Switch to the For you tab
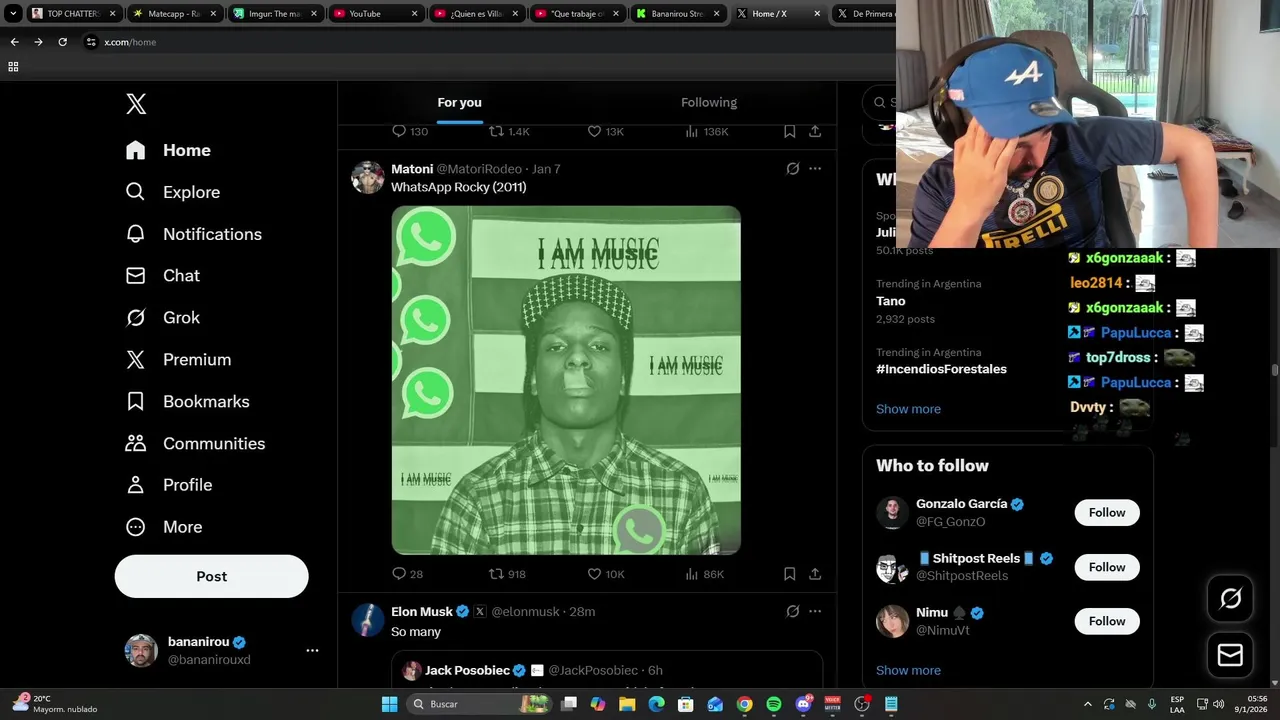 tap(459, 102)
